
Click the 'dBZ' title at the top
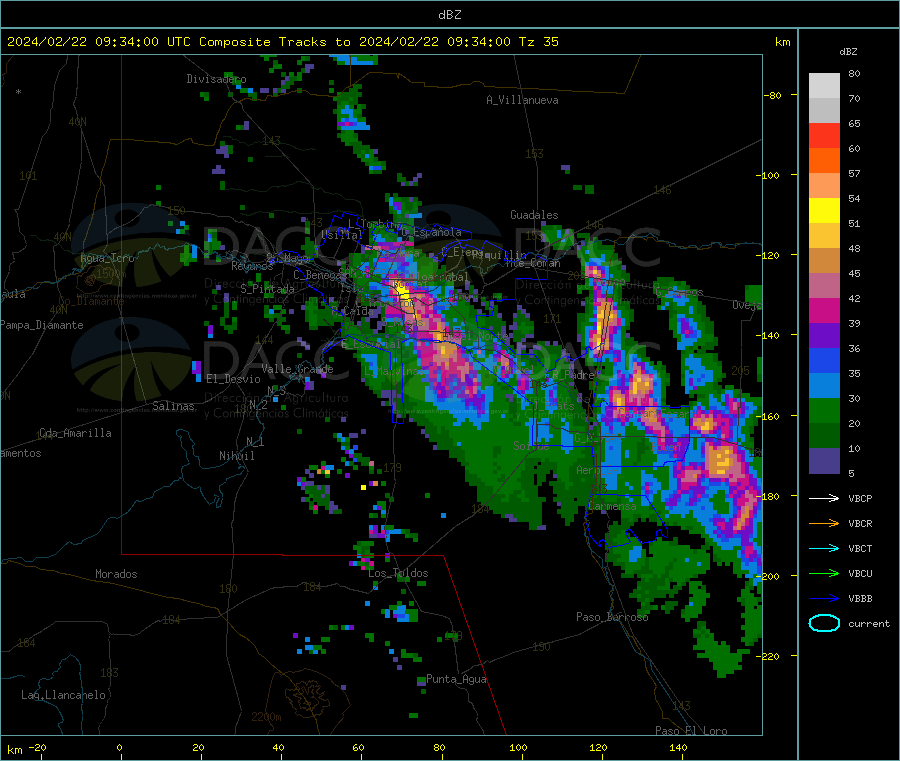pyautogui.click(x=449, y=15)
